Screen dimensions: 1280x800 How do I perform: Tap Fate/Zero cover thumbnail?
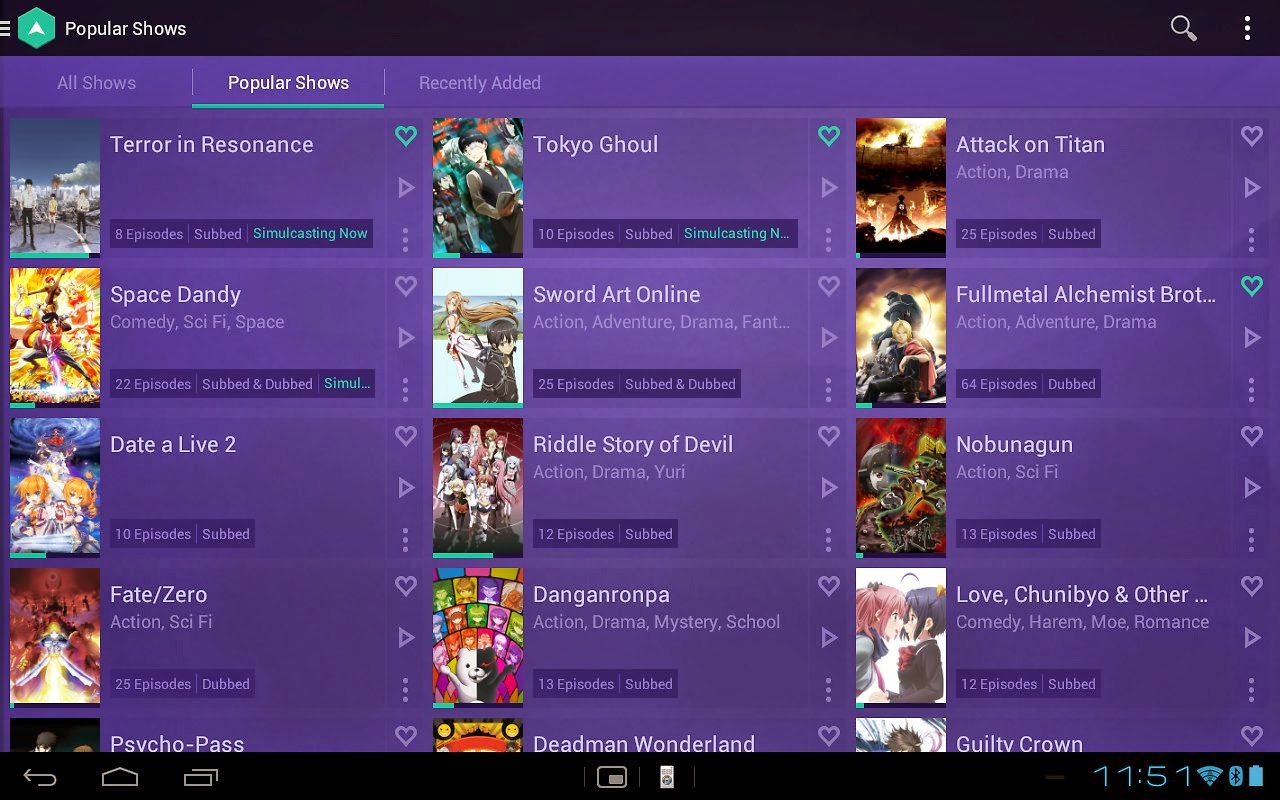(55, 638)
